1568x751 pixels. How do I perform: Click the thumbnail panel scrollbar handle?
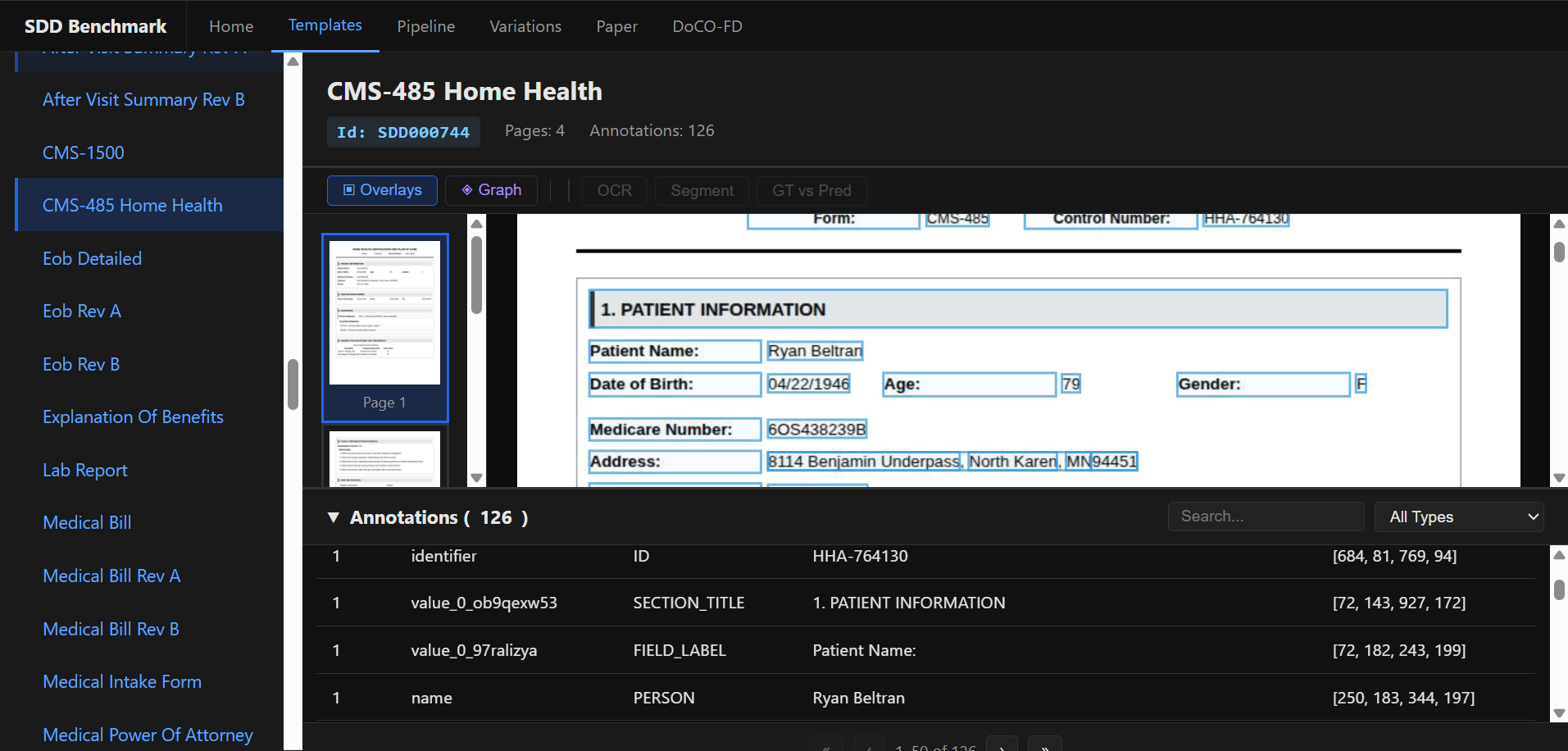click(476, 275)
